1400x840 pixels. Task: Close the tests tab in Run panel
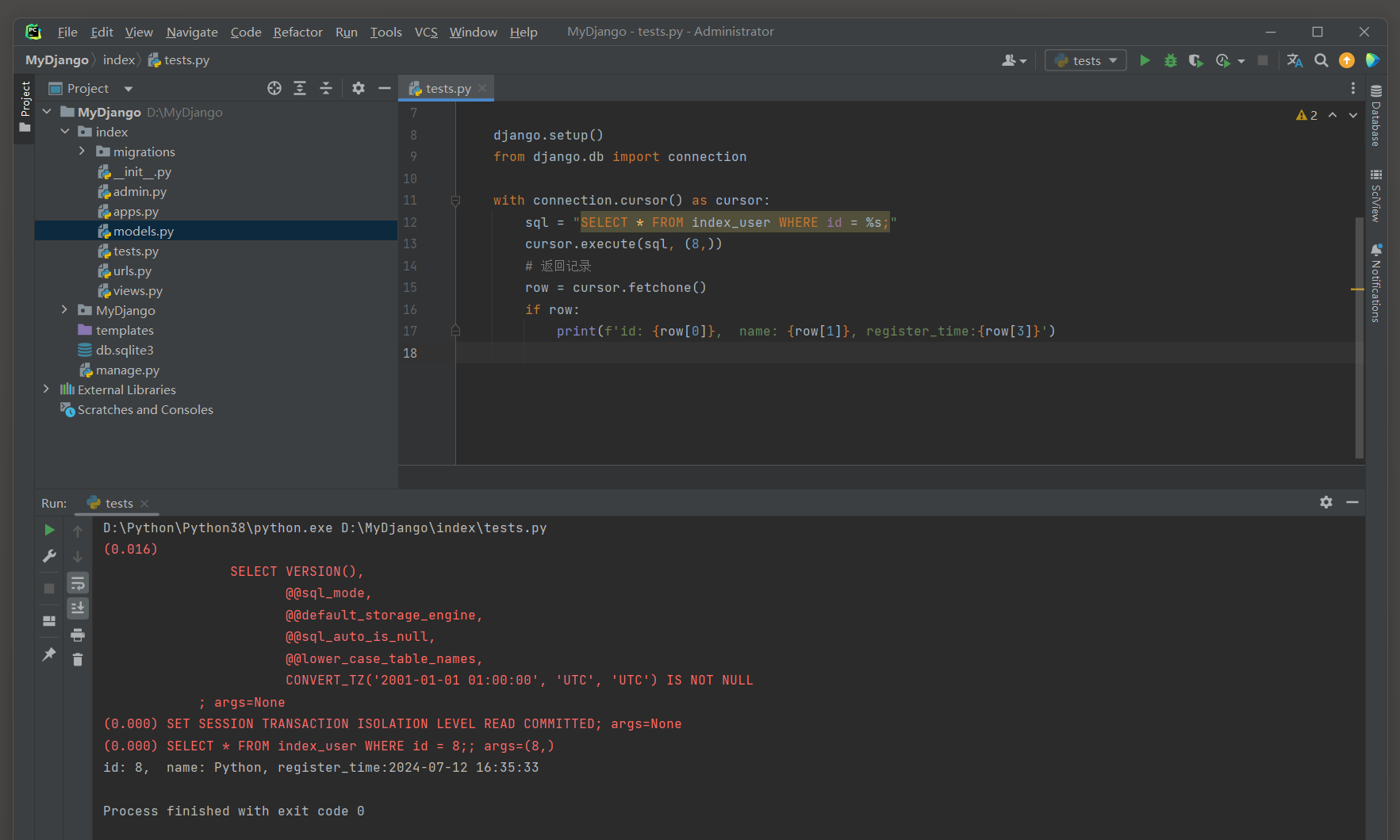144,504
